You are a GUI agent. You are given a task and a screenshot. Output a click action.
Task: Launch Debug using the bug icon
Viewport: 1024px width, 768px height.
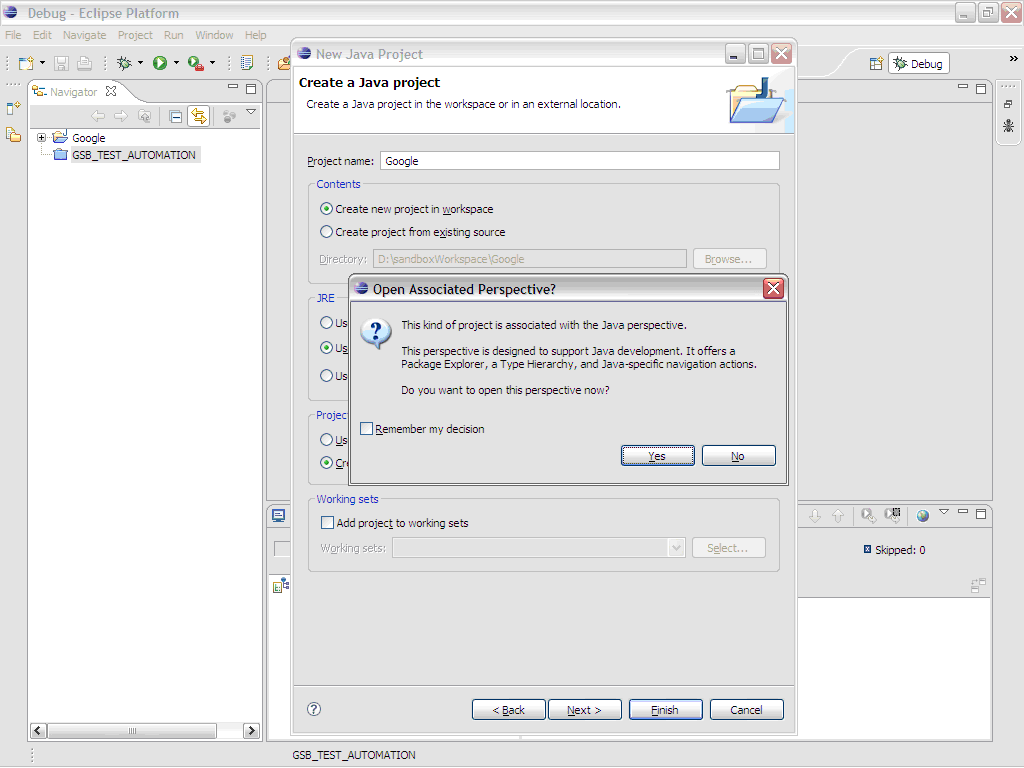[123, 63]
